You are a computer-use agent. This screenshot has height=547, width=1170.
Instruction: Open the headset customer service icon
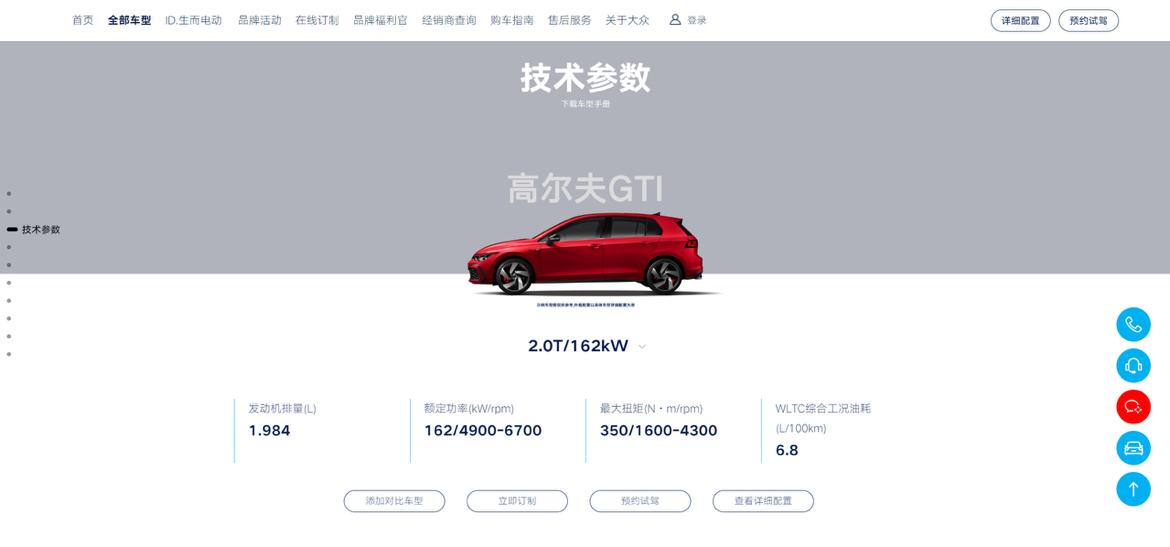click(1133, 366)
